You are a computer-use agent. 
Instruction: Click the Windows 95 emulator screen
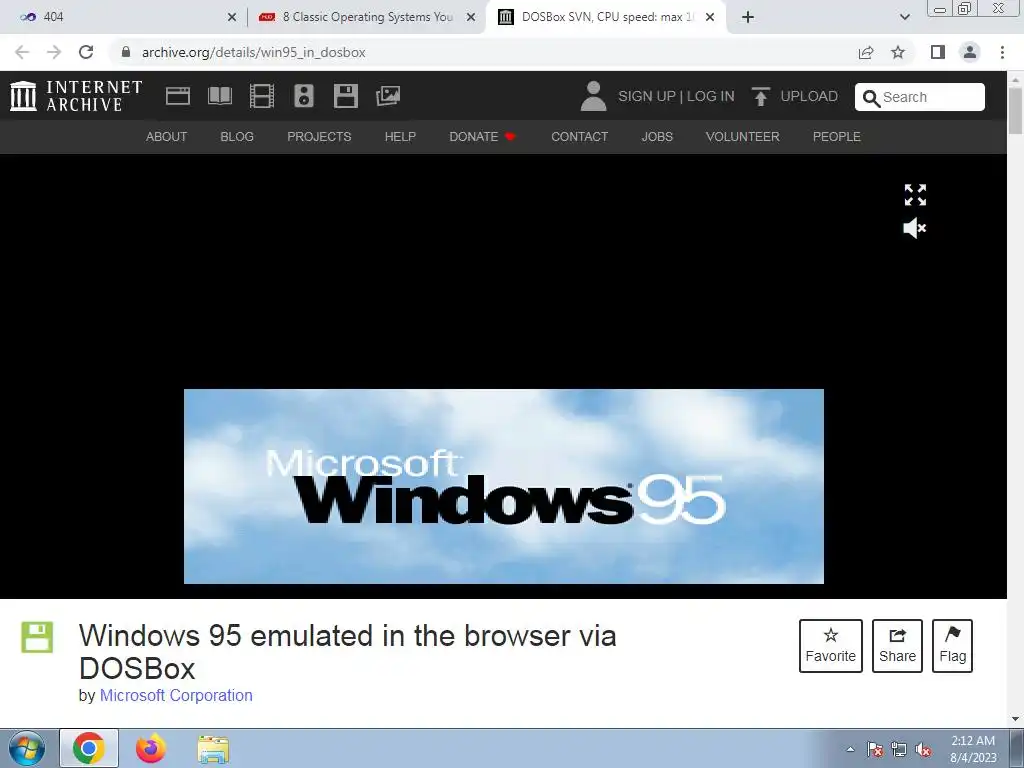point(504,487)
